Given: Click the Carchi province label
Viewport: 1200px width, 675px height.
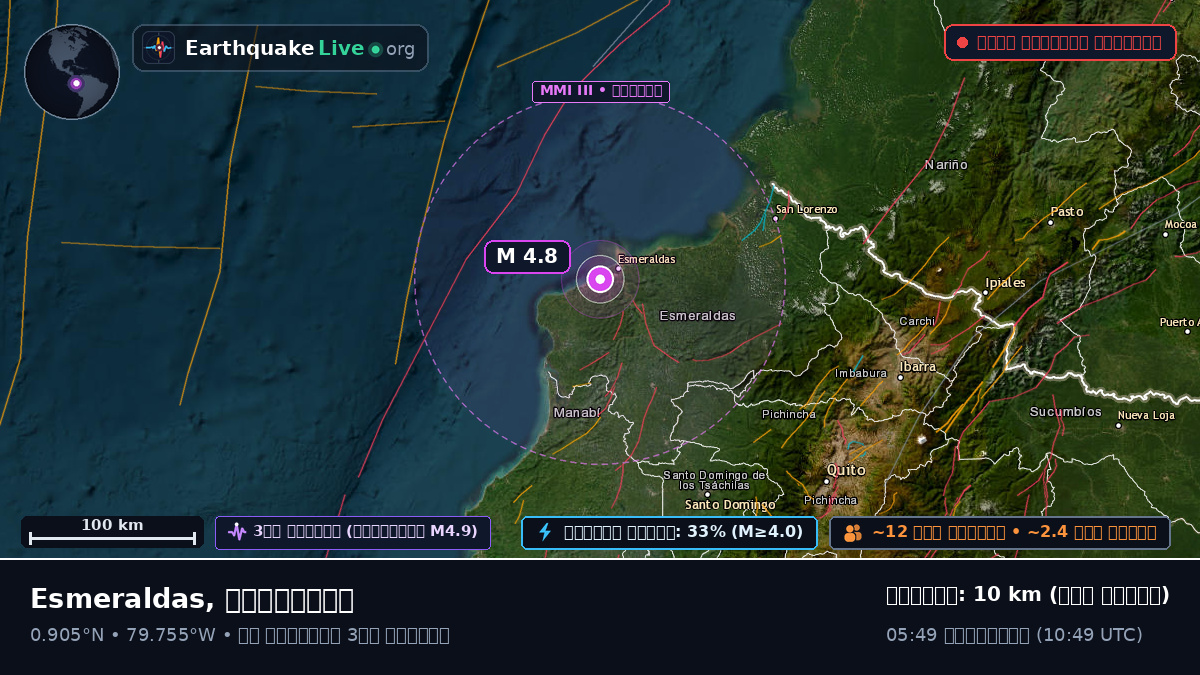Looking at the screenshot, I should pyautogui.click(x=917, y=322).
